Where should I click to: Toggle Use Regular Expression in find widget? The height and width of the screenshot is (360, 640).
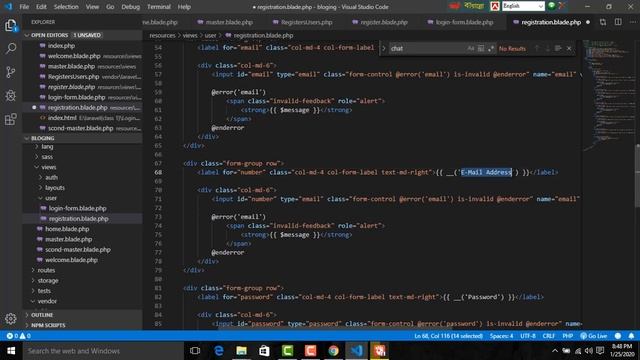tap(491, 48)
